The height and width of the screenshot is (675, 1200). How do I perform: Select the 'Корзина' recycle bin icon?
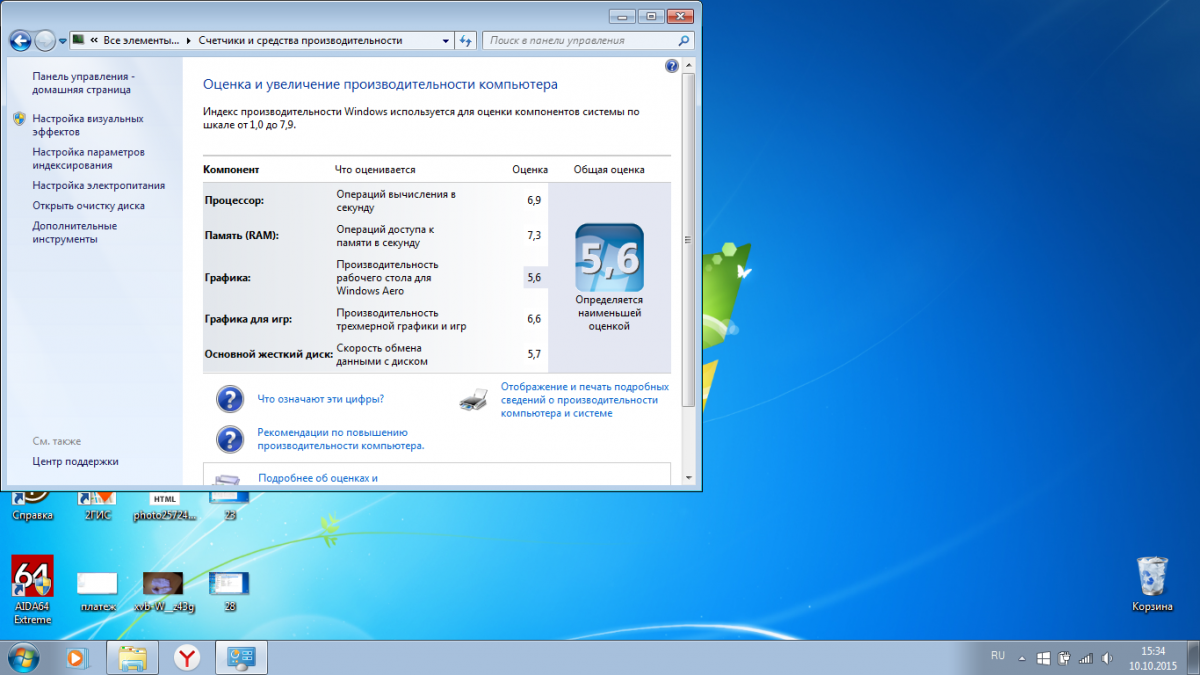(x=1151, y=584)
